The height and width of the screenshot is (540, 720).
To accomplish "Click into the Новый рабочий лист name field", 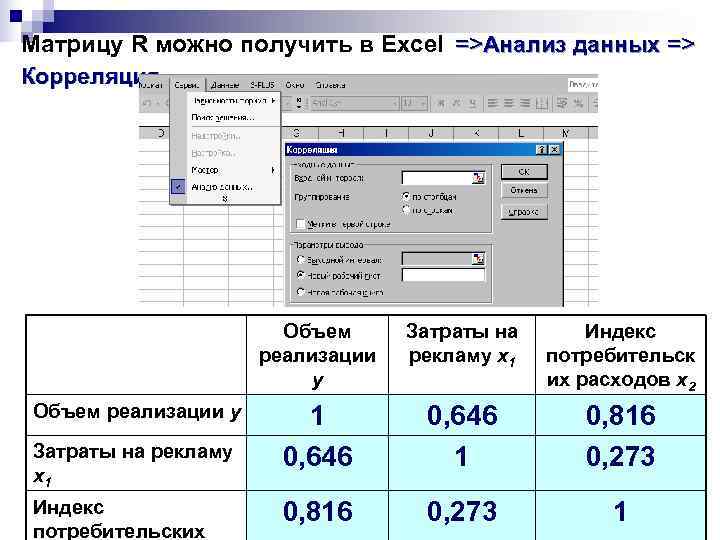I will [x=443, y=275].
